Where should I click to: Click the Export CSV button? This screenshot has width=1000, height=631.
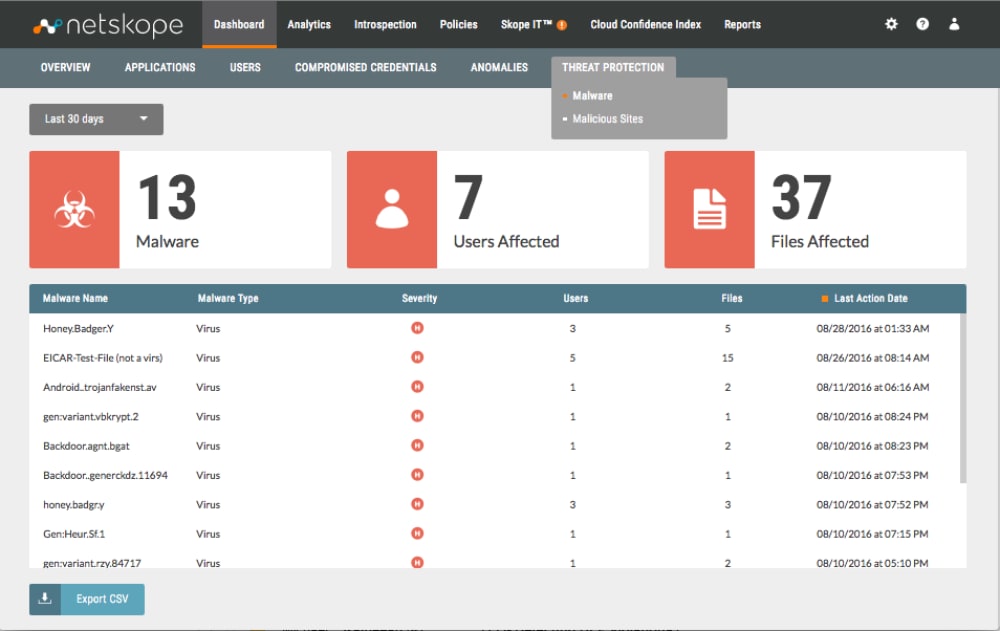[87, 599]
